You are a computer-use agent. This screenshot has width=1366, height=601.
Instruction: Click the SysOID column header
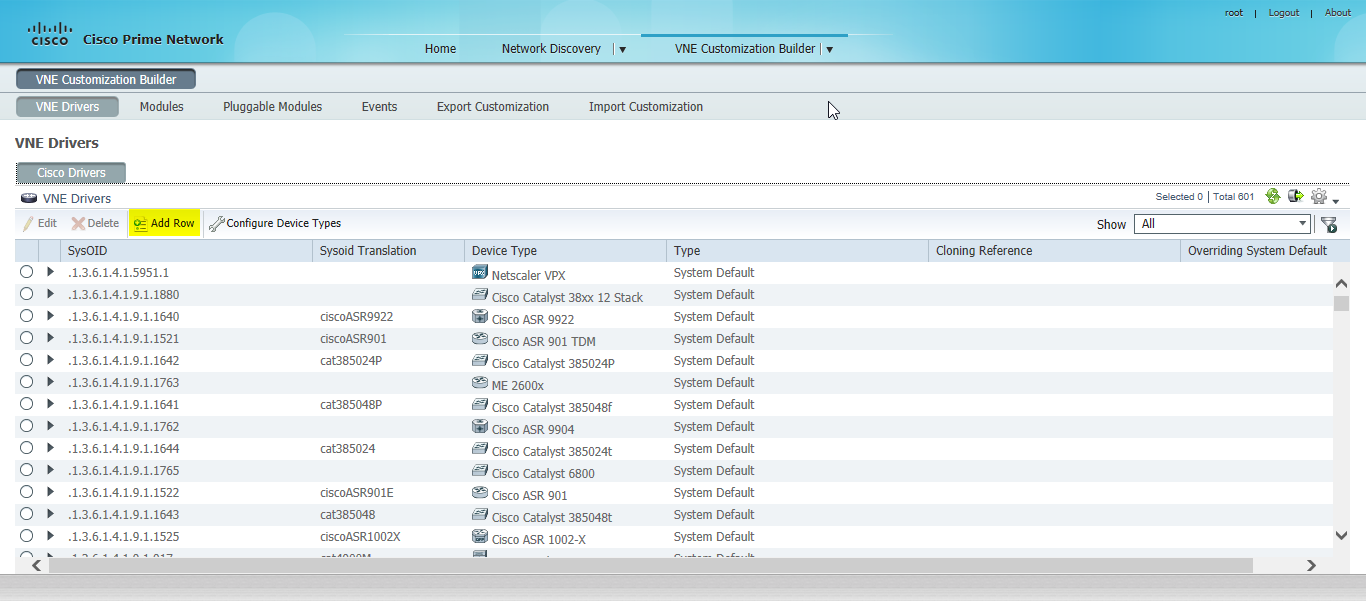[x=88, y=250]
